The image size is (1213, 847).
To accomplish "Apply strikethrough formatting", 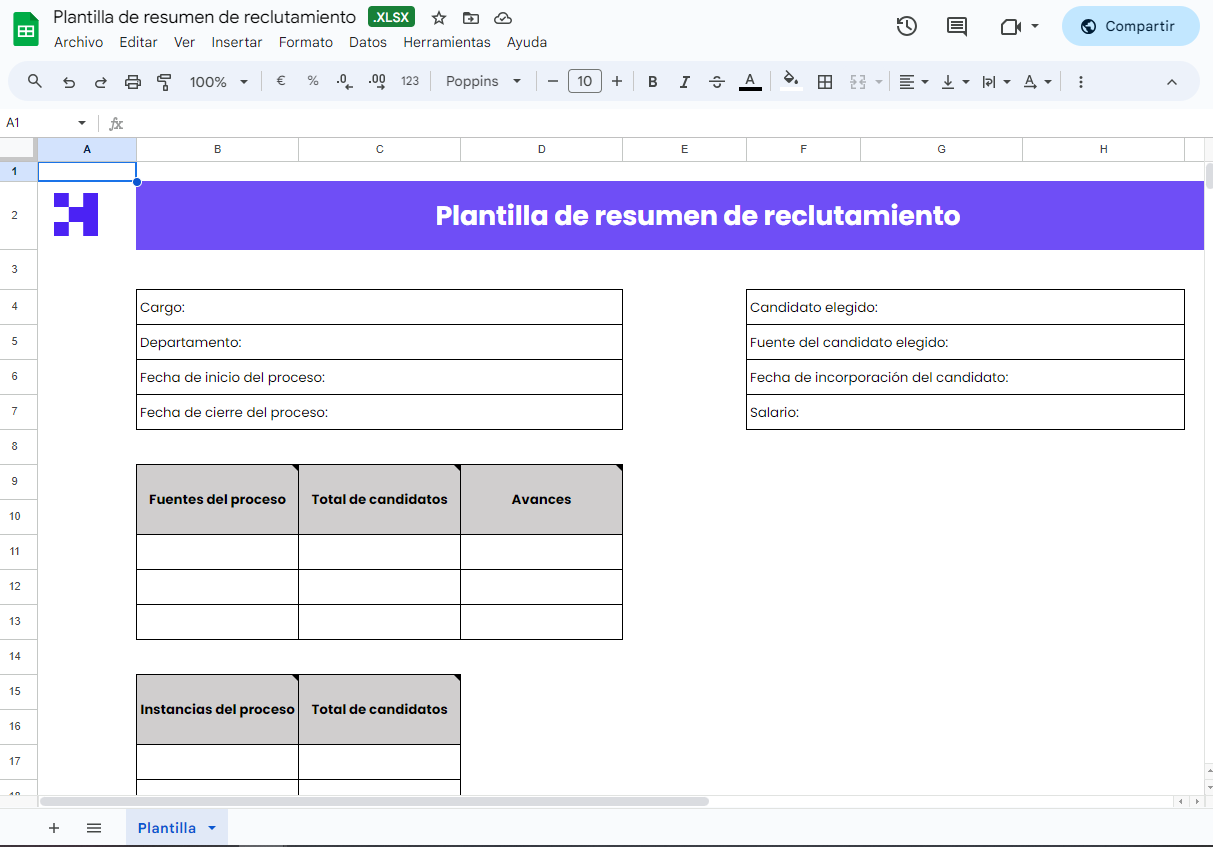I will [x=717, y=81].
